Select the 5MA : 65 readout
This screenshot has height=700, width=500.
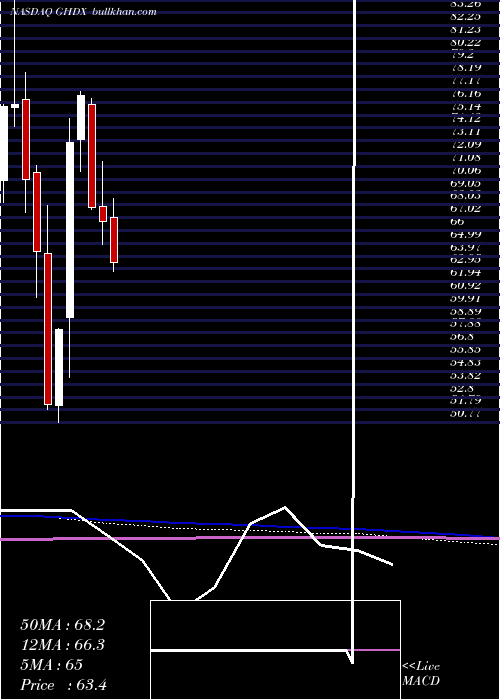point(52,665)
